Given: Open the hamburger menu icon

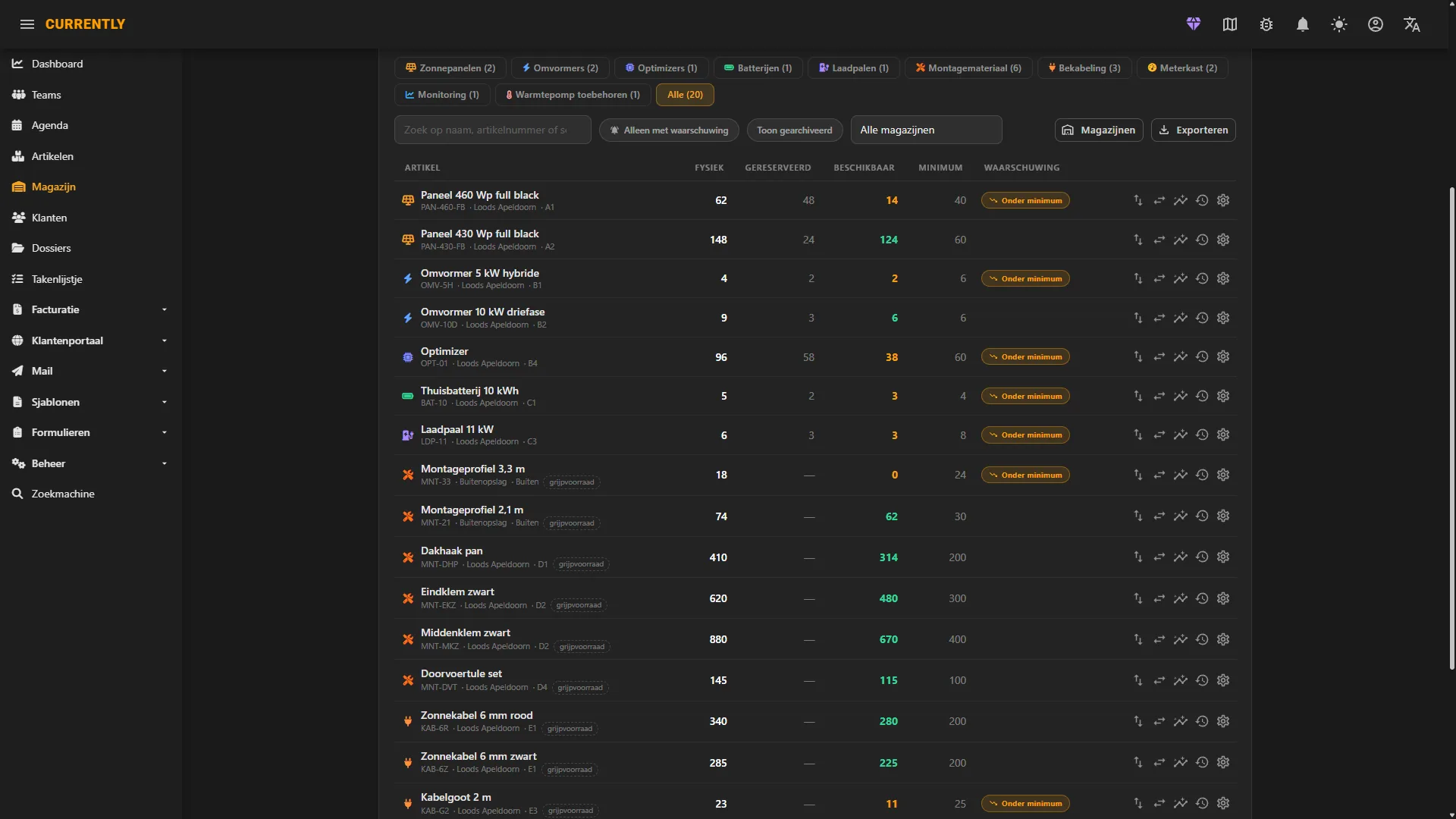Looking at the screenshot, I should click(x=27, y=24).
